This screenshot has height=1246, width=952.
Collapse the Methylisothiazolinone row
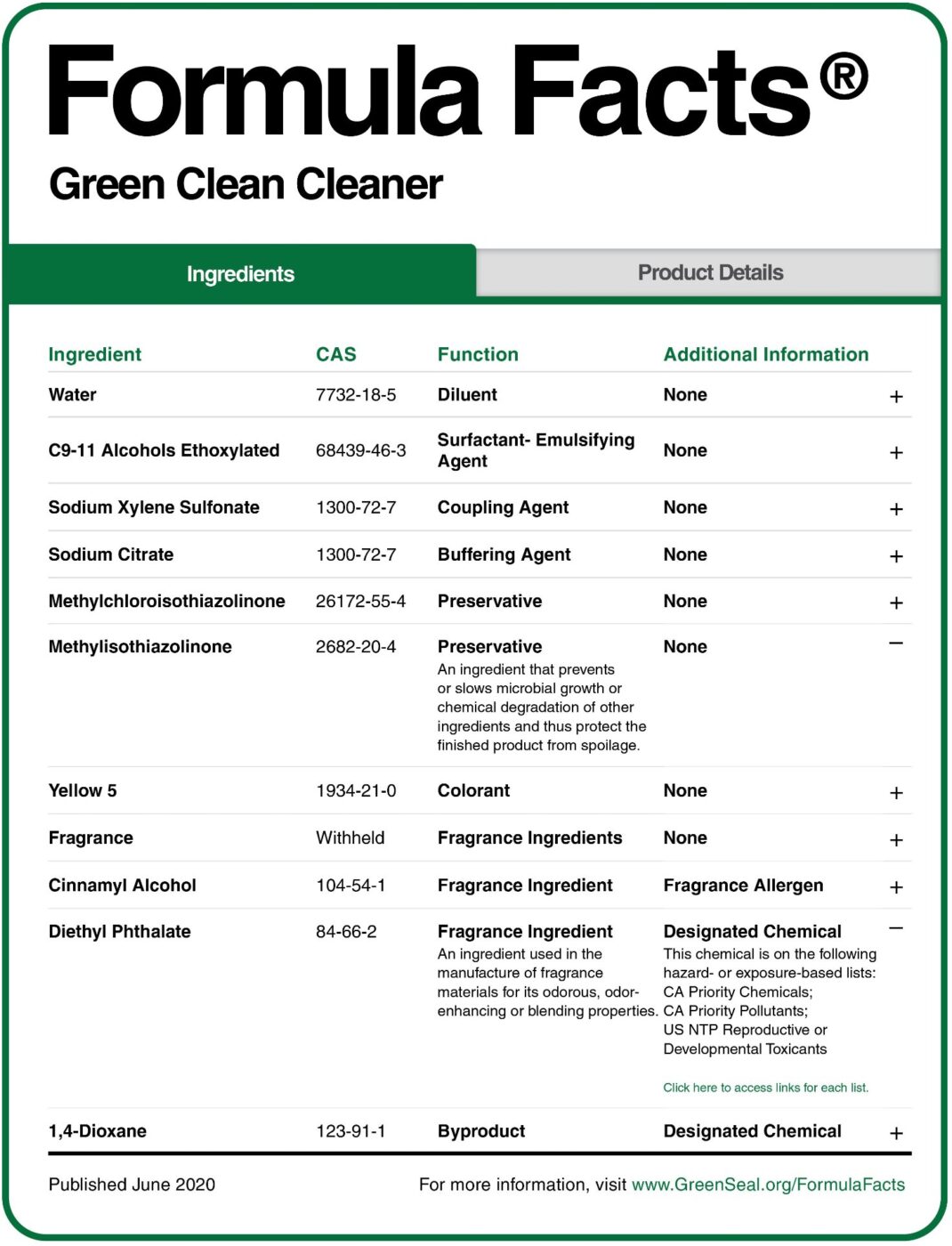pos(896,643)
